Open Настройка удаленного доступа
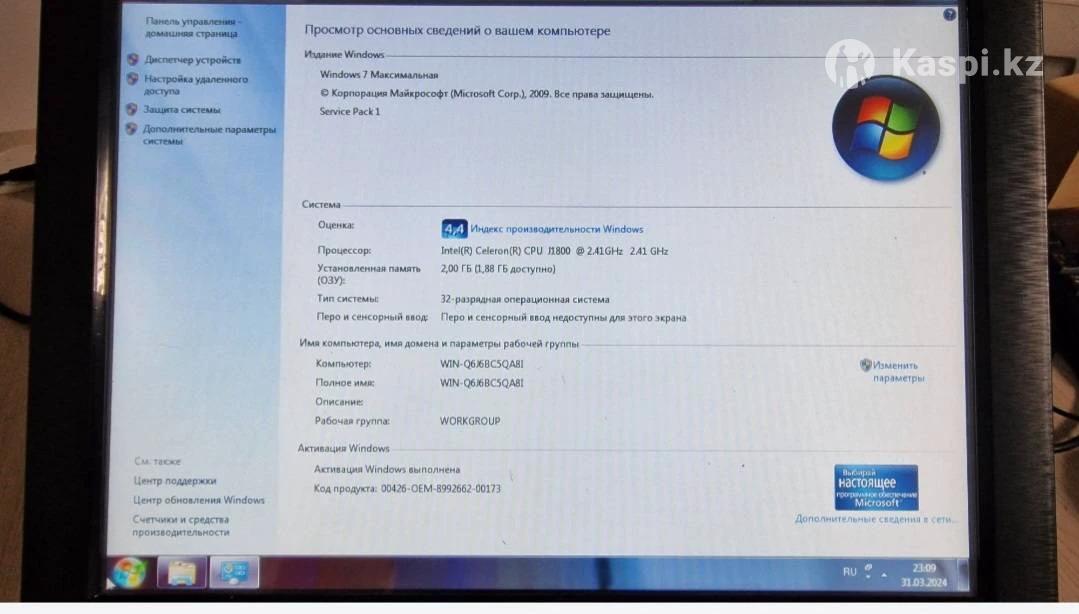Image resolution: width=1079 pixels, height=614 pixels. click(x=195, y=85)
